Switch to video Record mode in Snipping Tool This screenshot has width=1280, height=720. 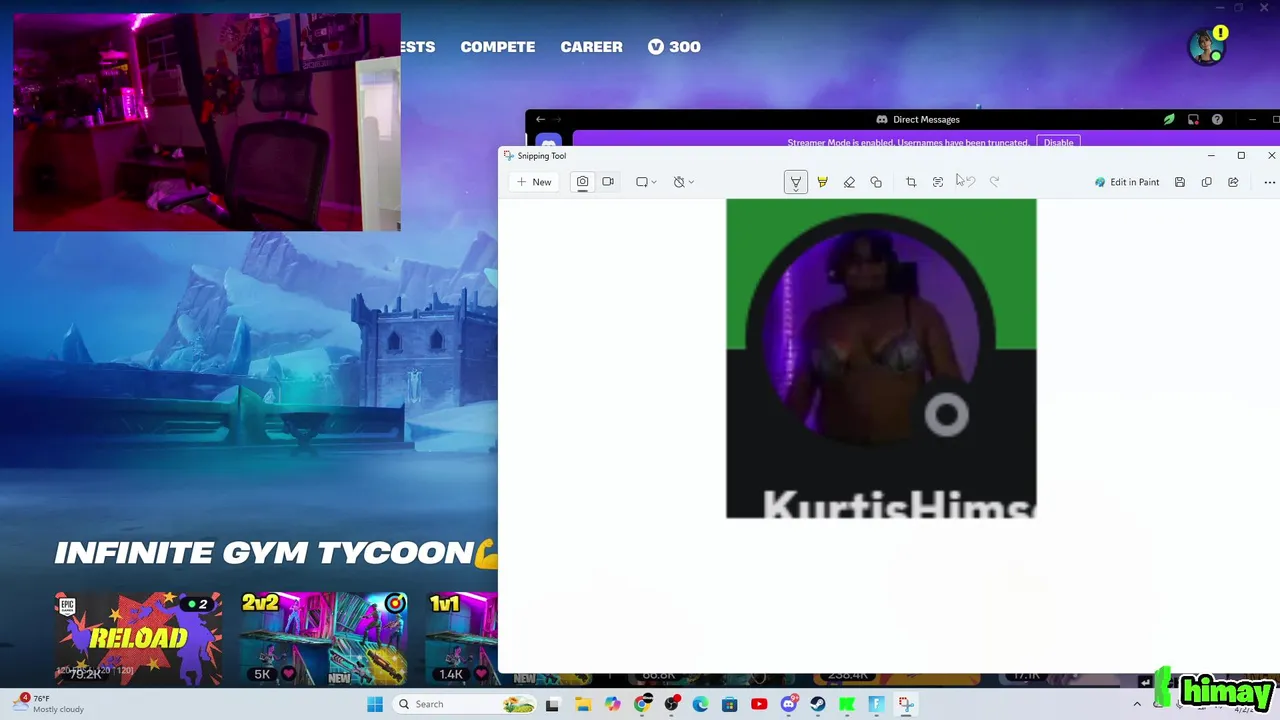608,182
